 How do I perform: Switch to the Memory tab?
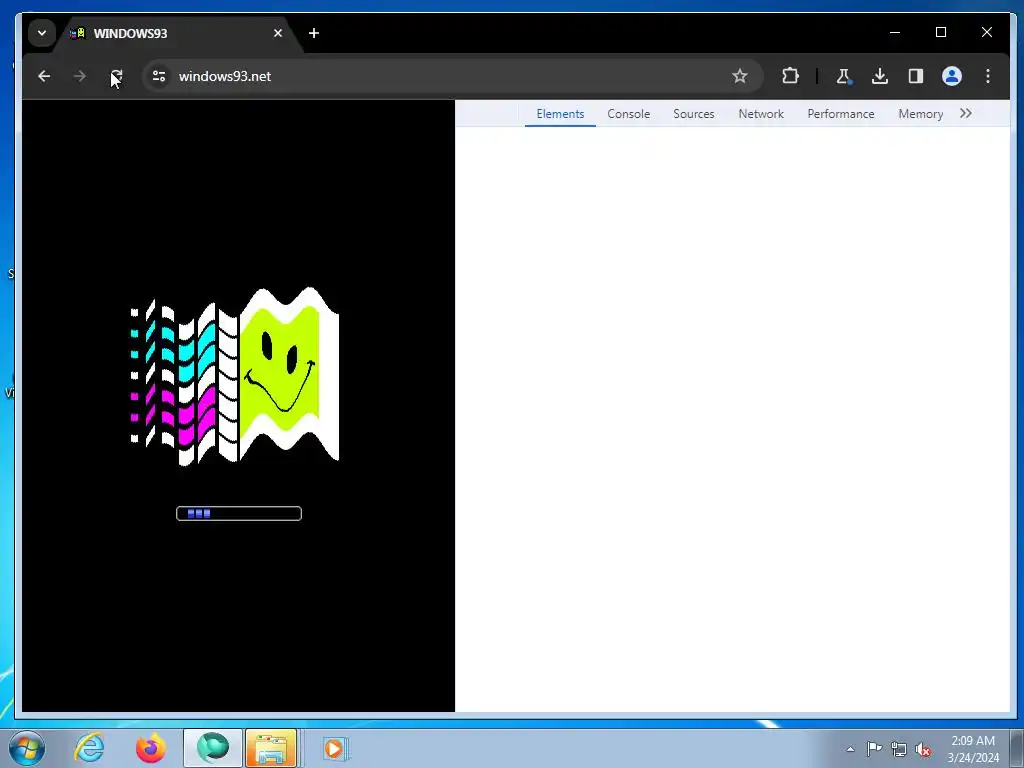coord(920,114)
